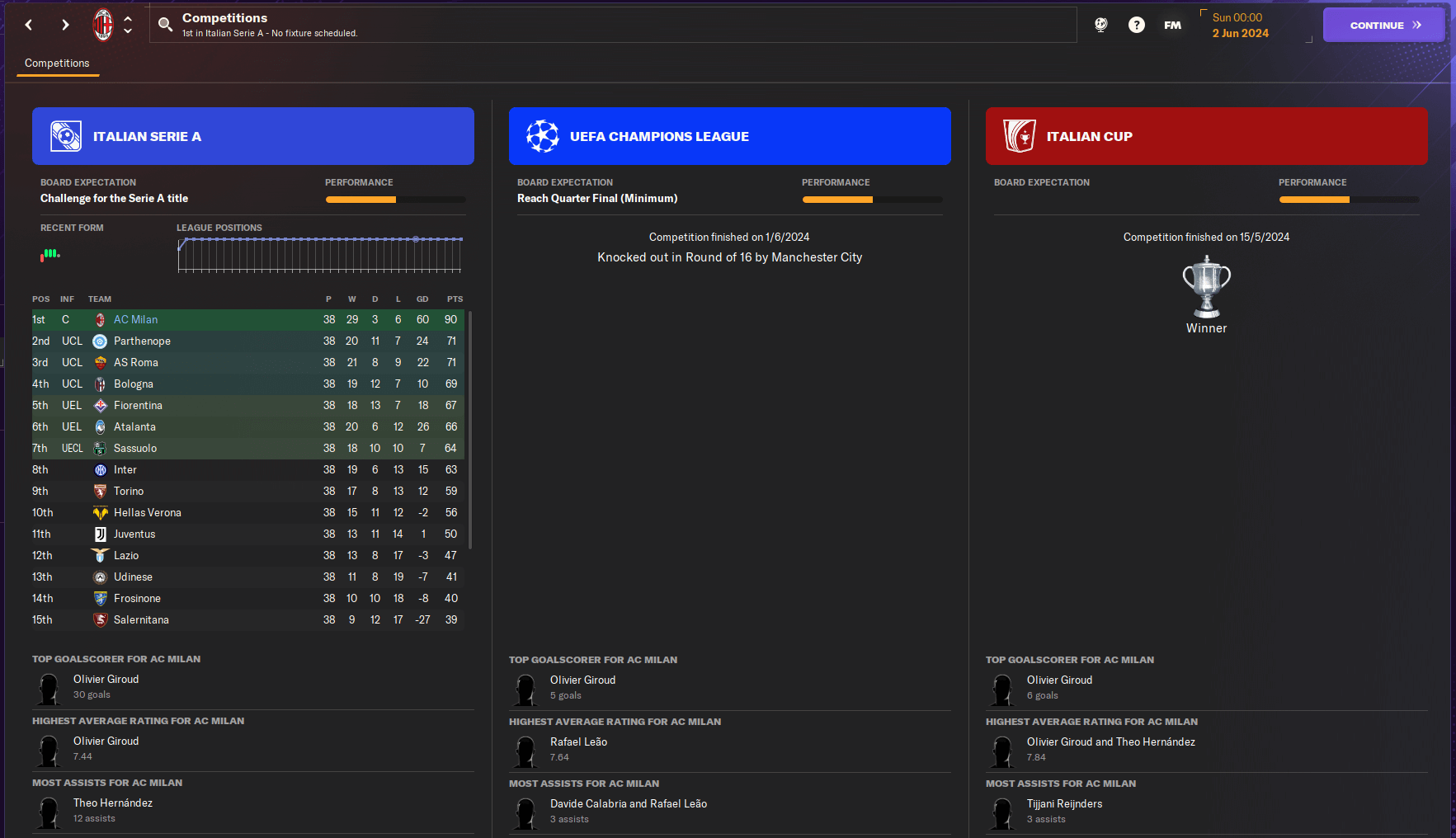Select the Competitions tab
Viewport: 1456px width, 838px height.
tap(57, 64)
